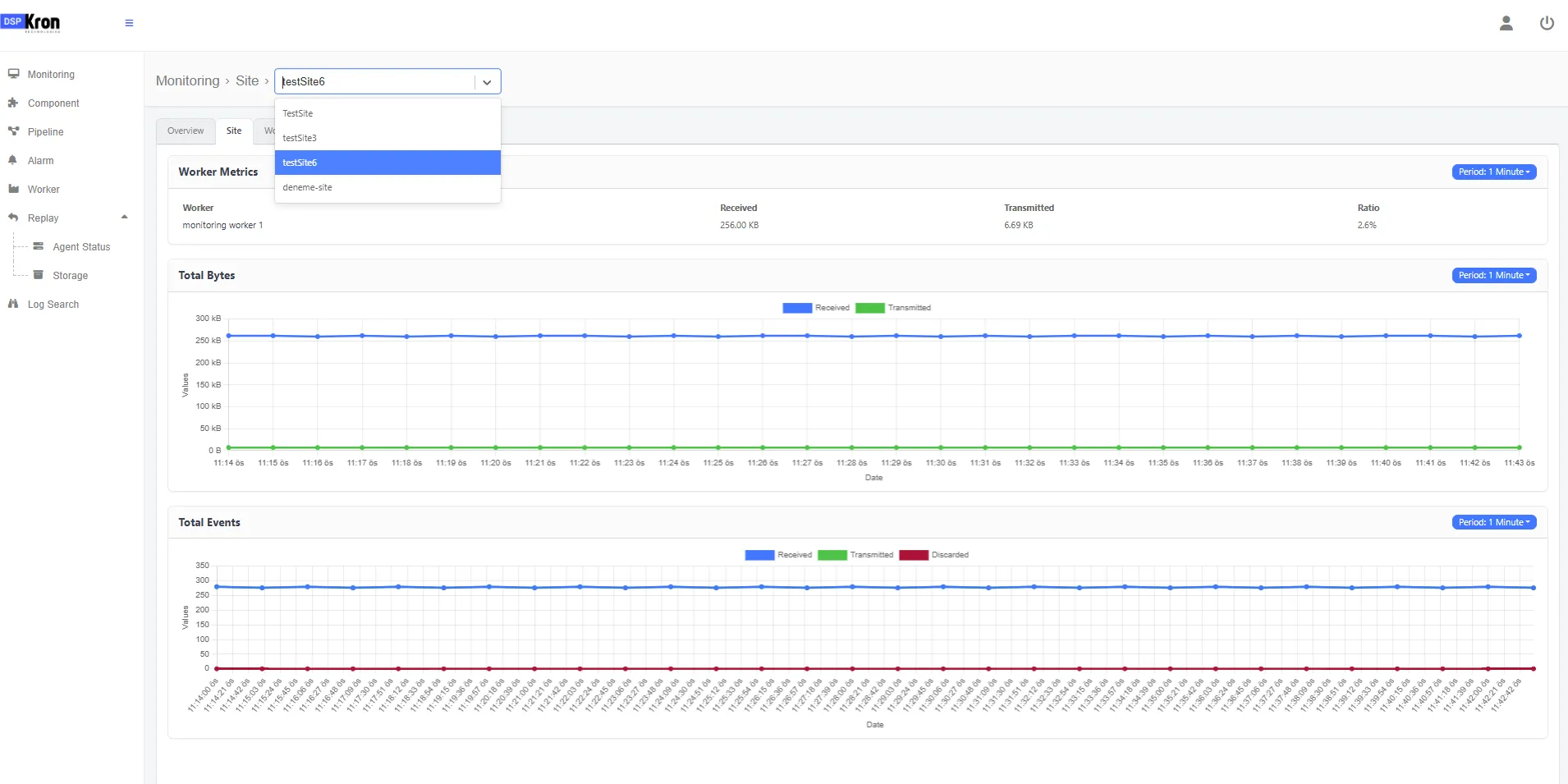Click the Storage archive icon
The image size is (1568, 784).
38,275
